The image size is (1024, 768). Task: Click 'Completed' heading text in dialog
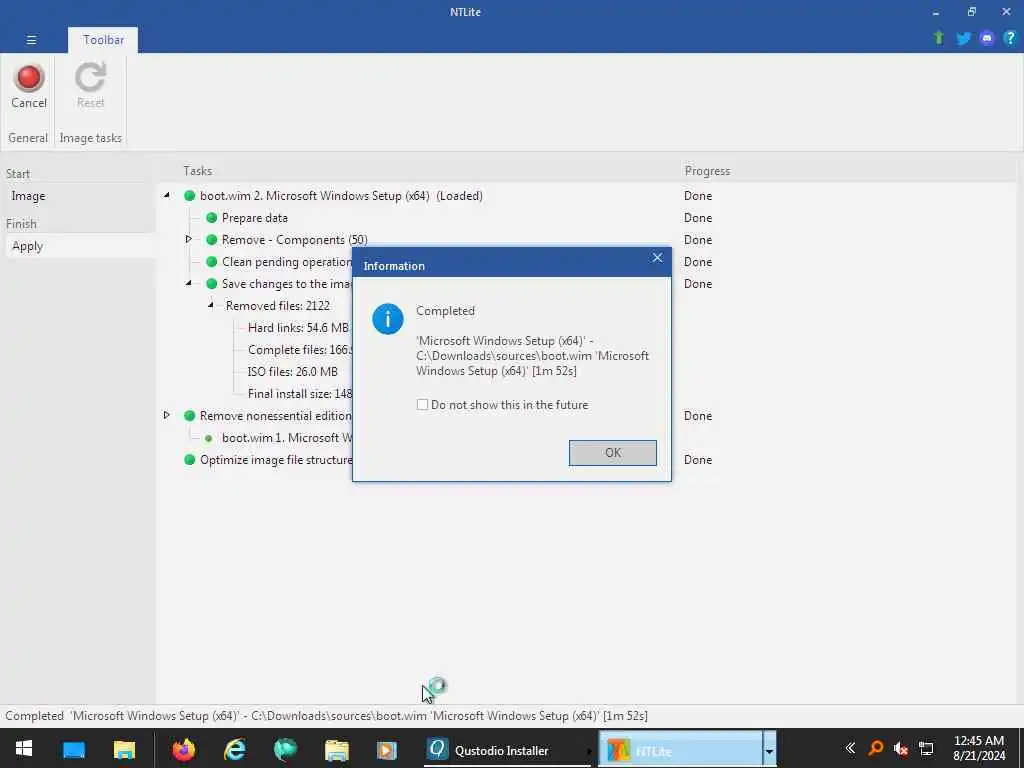pyautogui.click(x=445, y=311)
